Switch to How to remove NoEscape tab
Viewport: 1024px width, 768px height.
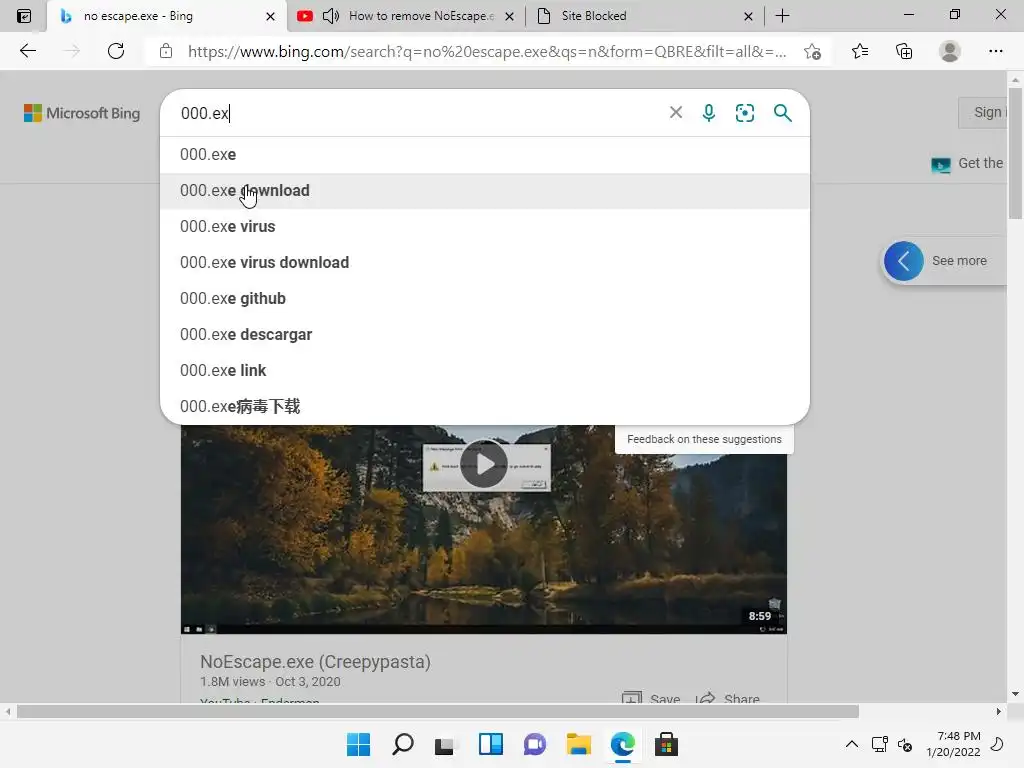(x=406, y=16)
